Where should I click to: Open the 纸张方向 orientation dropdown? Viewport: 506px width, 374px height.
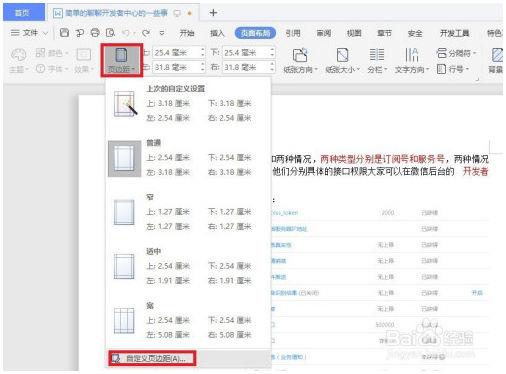point(300,60)
